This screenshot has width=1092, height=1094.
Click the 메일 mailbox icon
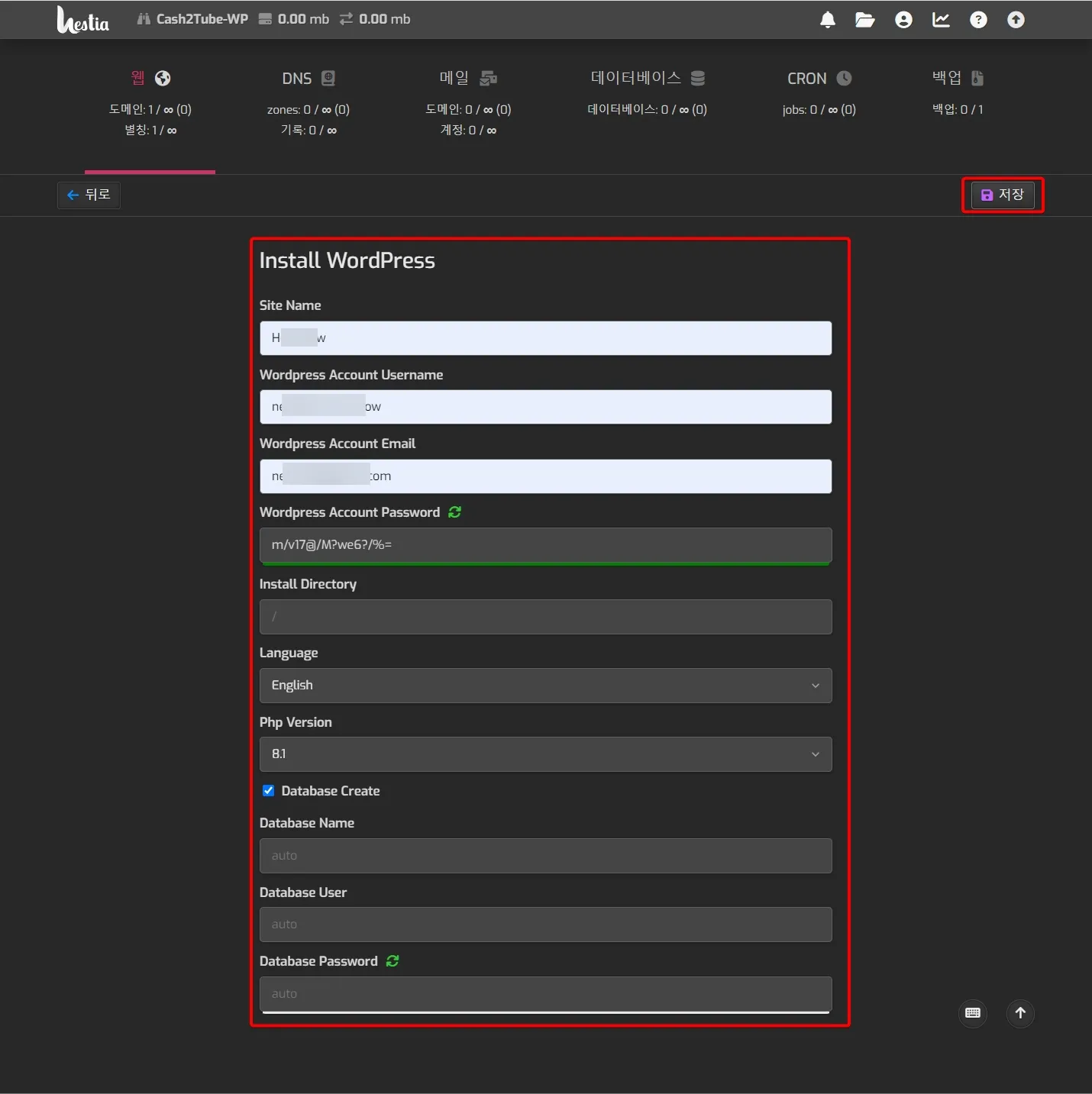[x=489, y=78]
